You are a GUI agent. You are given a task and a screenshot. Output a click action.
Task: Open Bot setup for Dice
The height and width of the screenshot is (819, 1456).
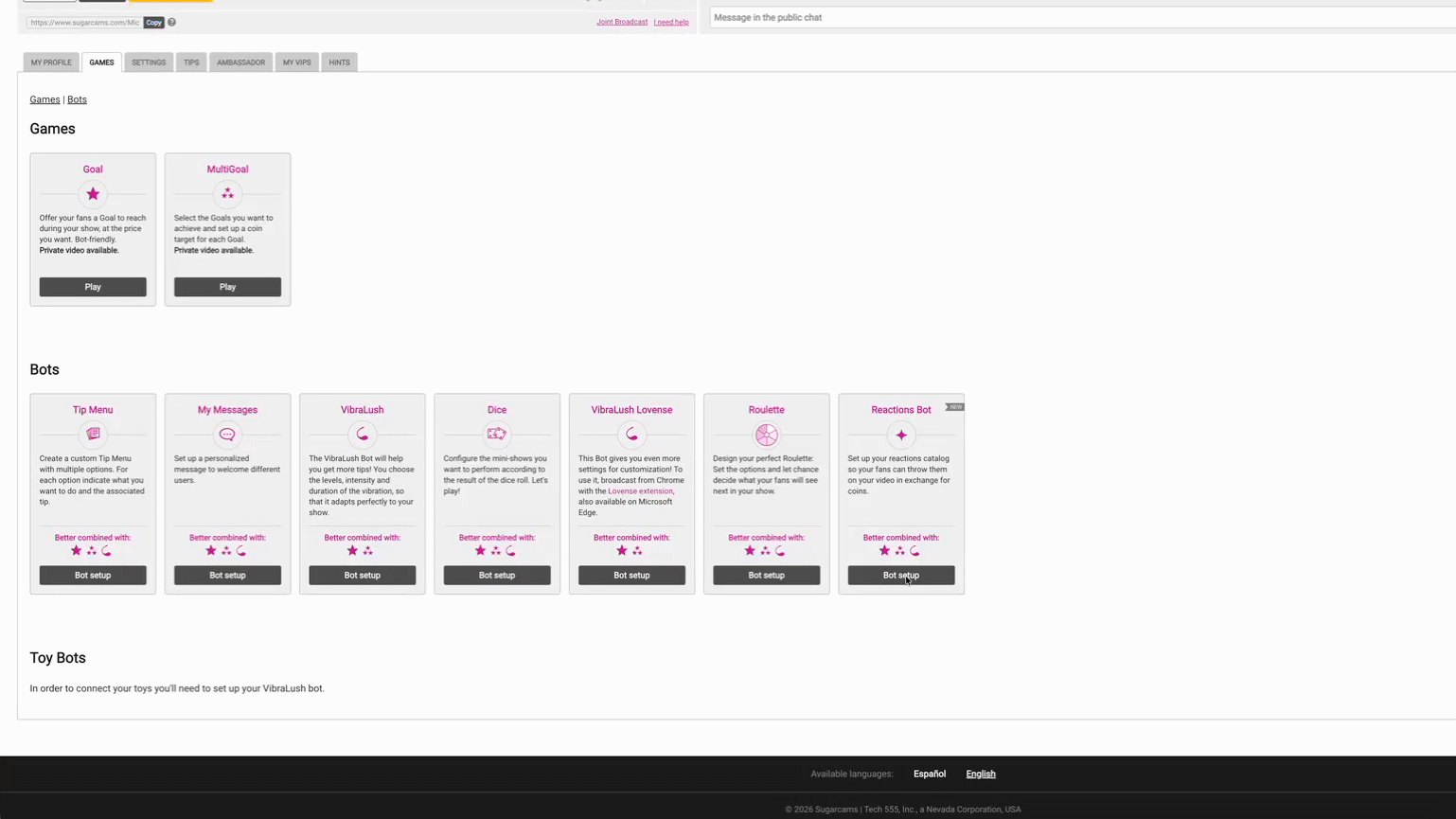(497, 575)
